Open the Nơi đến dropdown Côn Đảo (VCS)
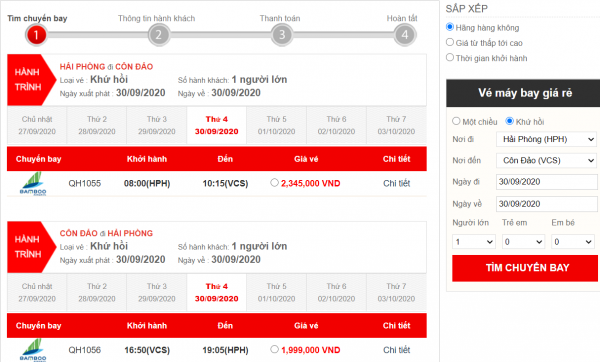600x362 pixels. [546, 160]
